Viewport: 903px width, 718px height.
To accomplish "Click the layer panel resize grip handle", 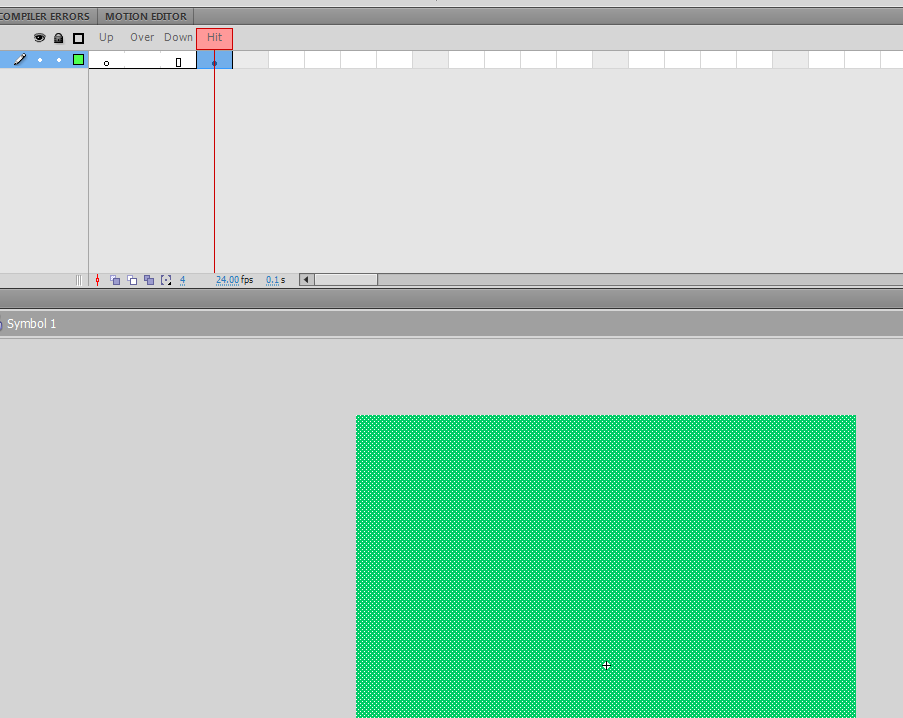I will pyautogui.click(x=79, y=280).
